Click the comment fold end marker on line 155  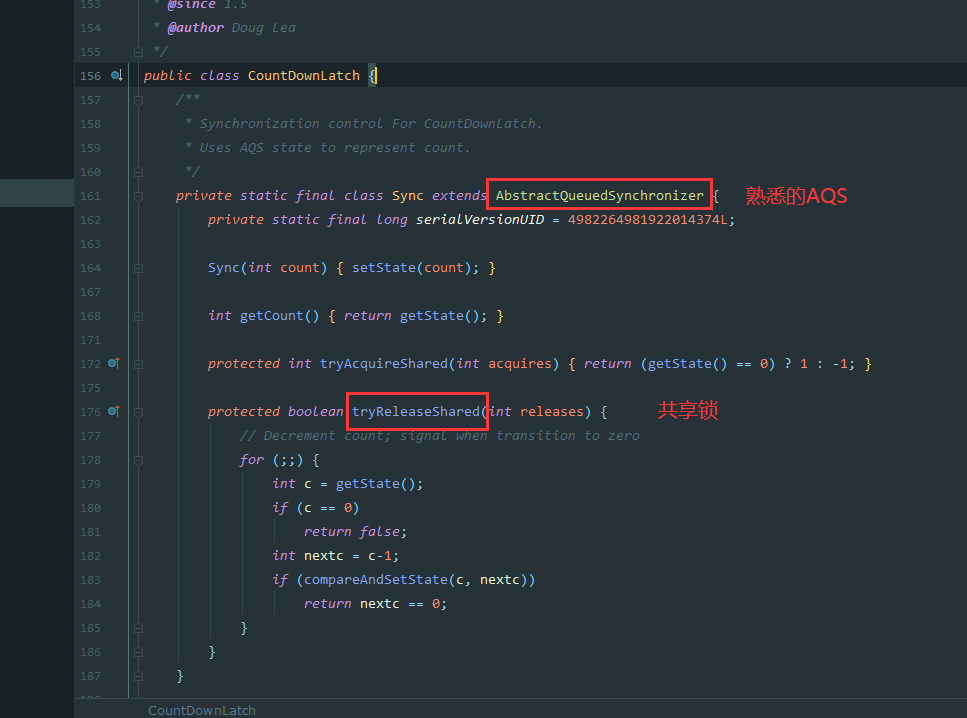tap(138, 52)
